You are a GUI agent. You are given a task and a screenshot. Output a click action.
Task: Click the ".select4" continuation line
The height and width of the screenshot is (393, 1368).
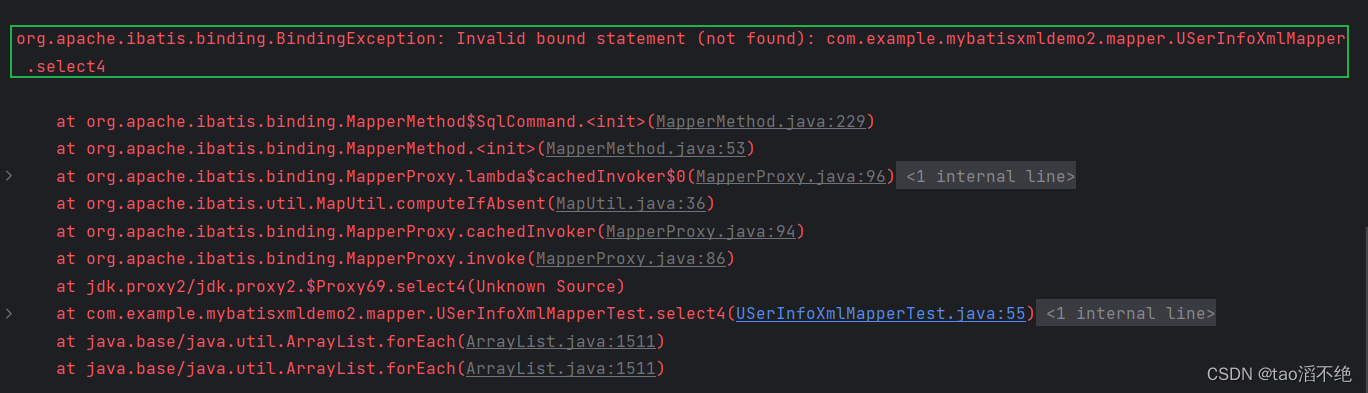66,67
